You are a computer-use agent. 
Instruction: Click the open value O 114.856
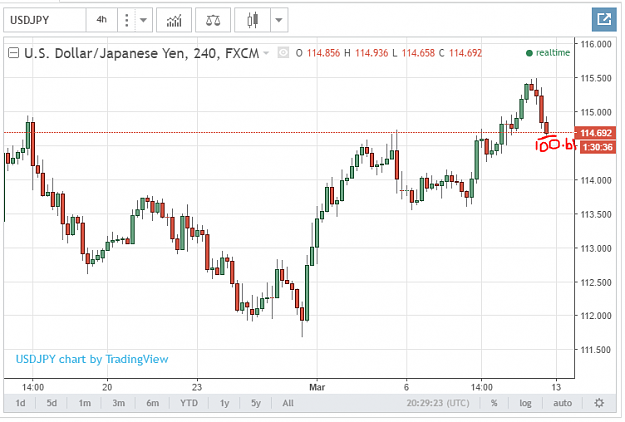pos(318,53)
